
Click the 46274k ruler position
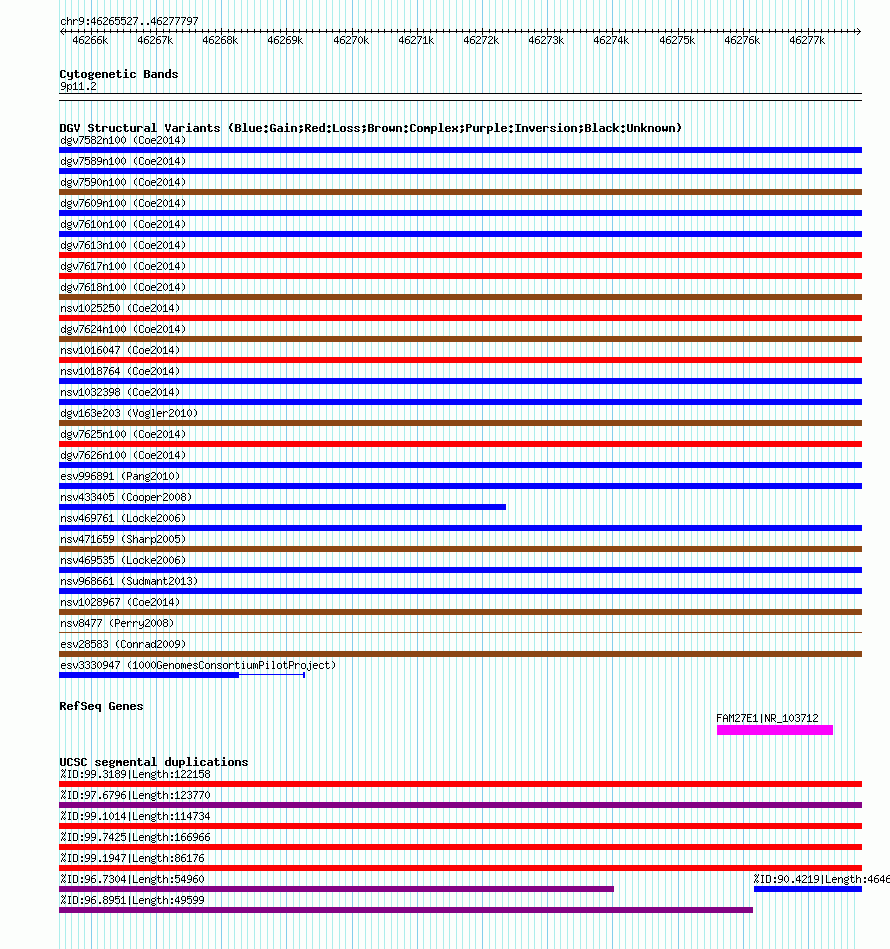tap(611, 41)
